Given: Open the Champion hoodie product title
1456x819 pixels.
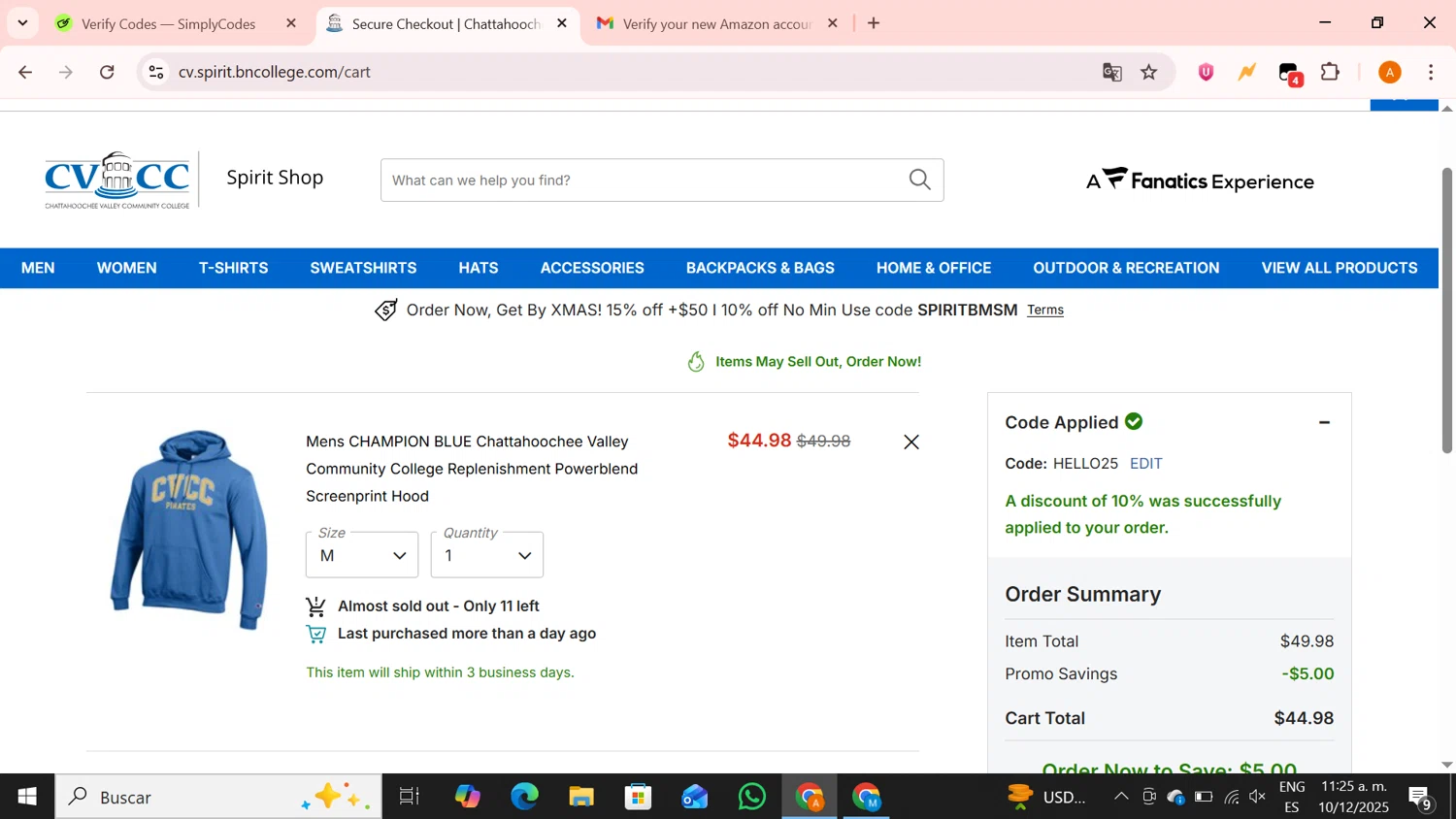Looking at the screenshot, I should [x=472, y=469].
